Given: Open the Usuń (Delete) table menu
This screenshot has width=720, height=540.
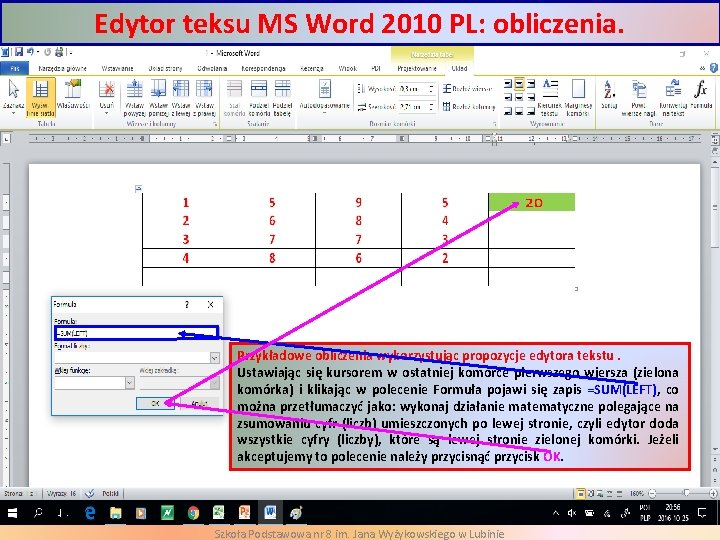Looking at the screenshot, I should point(107,96).
